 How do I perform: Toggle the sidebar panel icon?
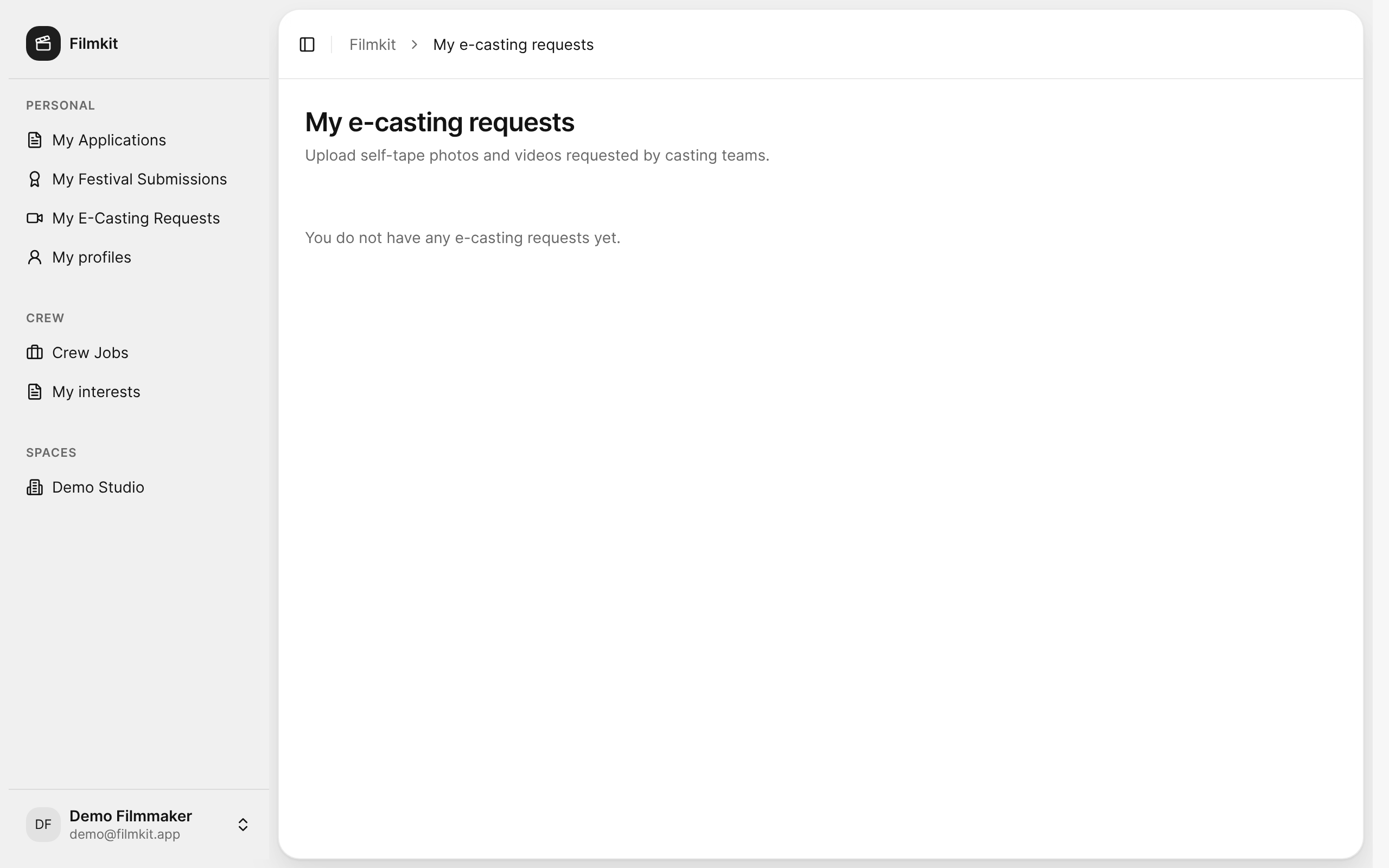(x=307, y=44)
